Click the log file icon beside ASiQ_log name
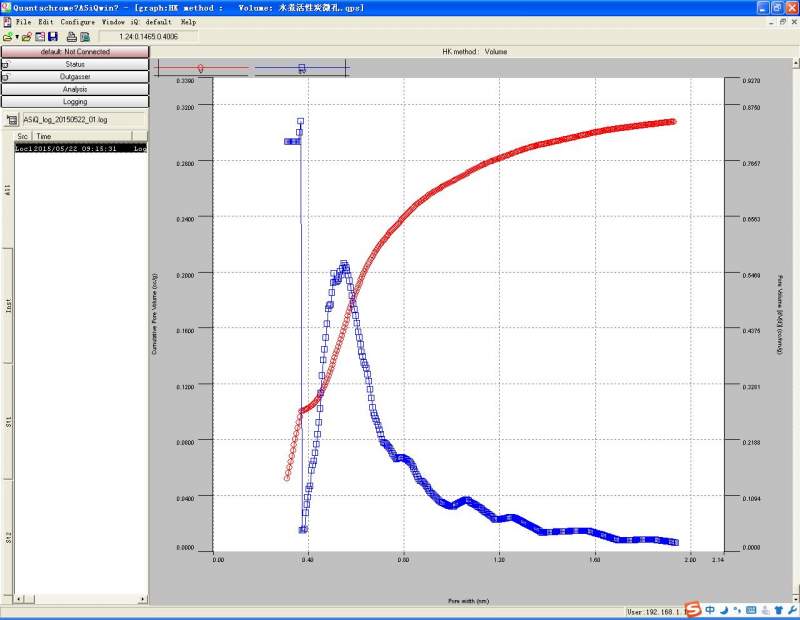Image resolution: width=800 pixels, height=620 pixels. point(12,120)
